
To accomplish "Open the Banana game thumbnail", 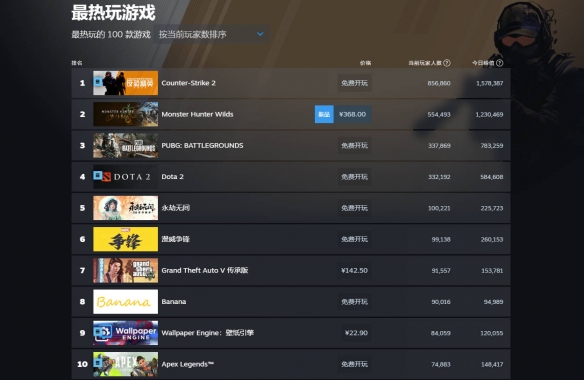I will click(126, 302).
